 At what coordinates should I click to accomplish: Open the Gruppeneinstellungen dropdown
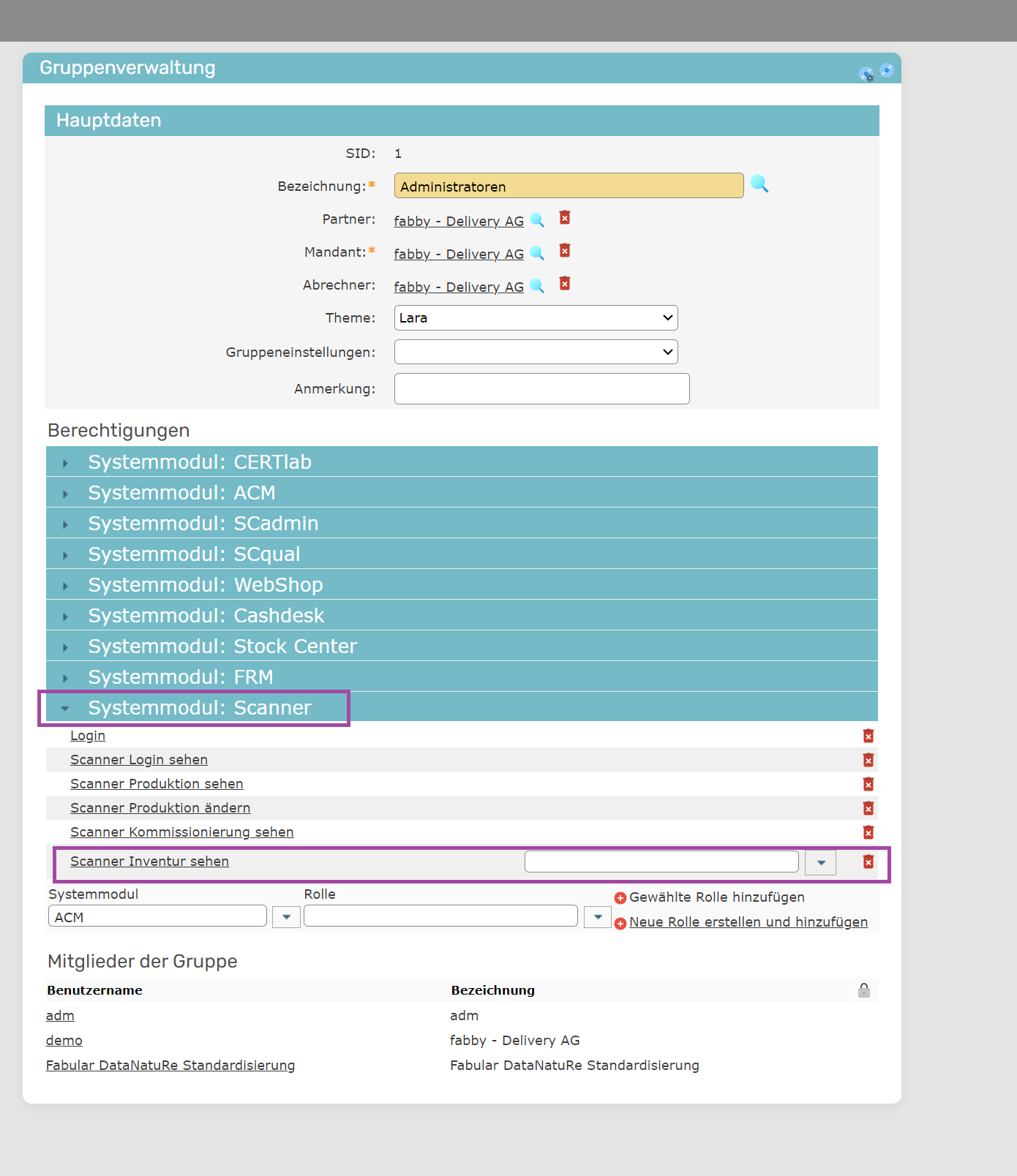coord(536,352)
